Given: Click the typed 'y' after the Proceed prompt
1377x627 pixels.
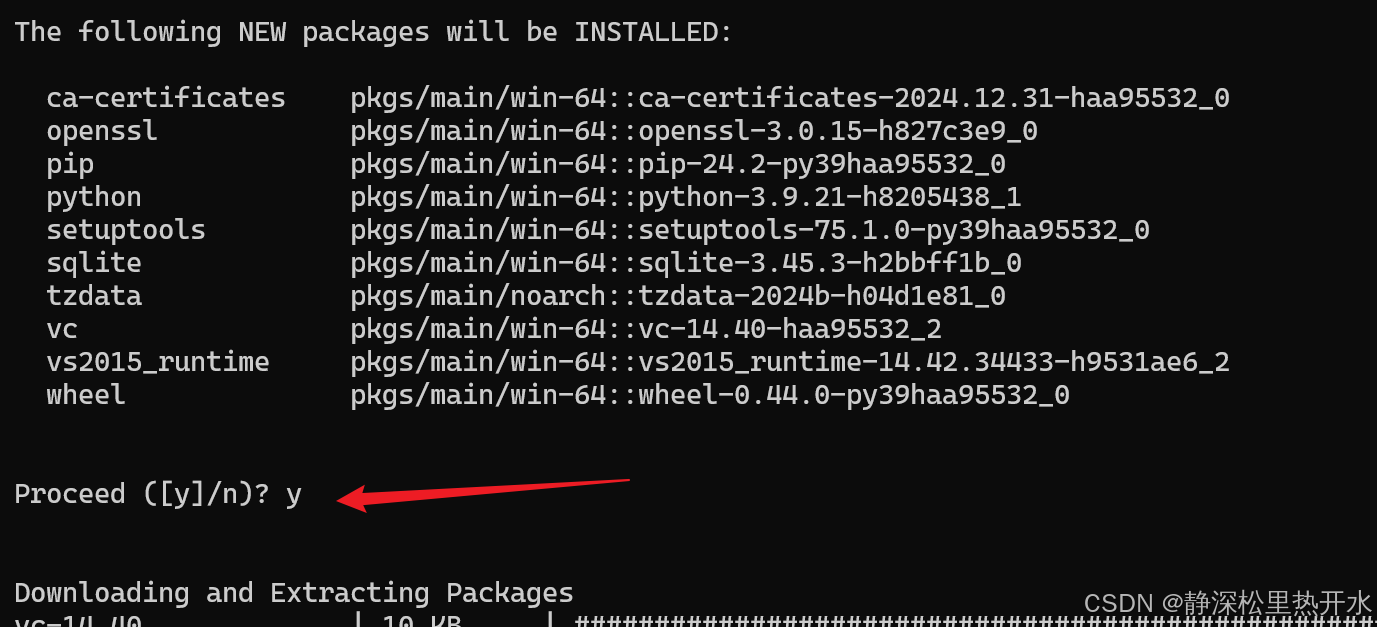Looking at the screenshot, I should point(293,494).
